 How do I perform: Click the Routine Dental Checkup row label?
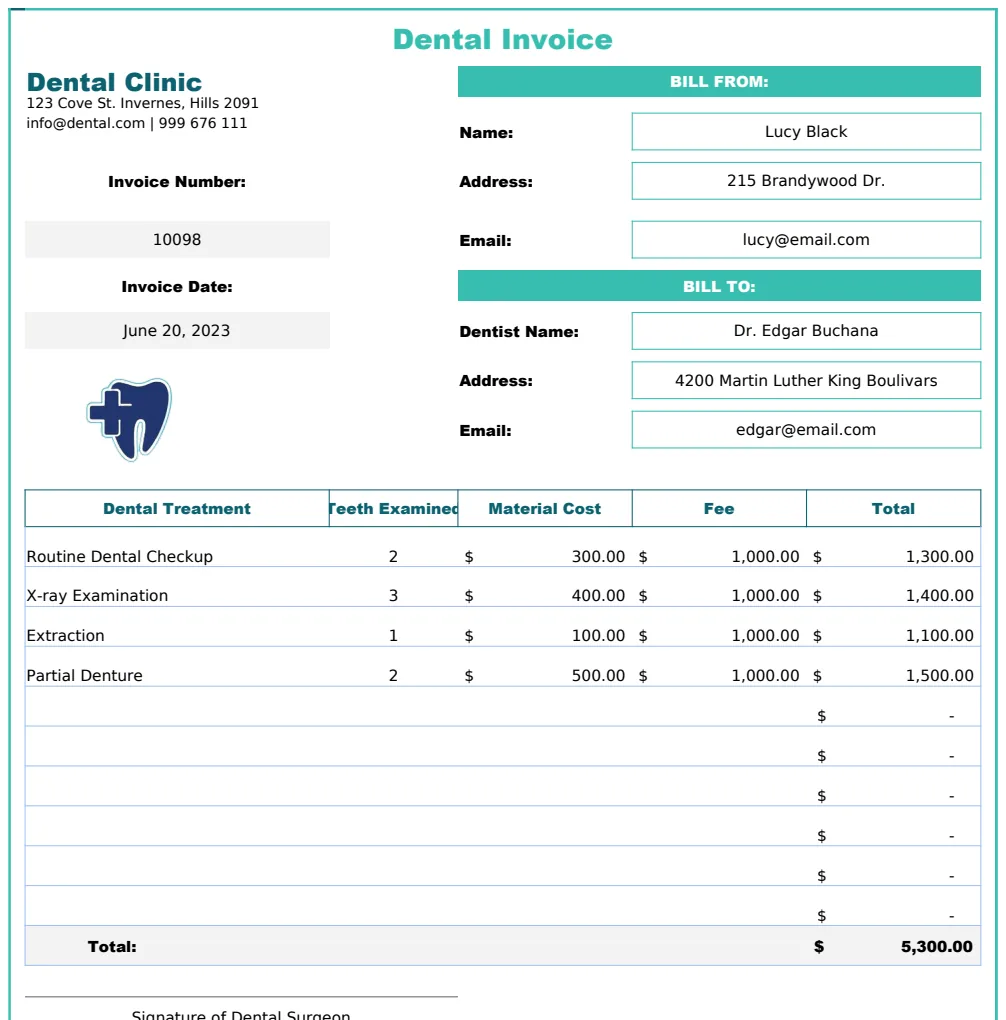[120, 557]
